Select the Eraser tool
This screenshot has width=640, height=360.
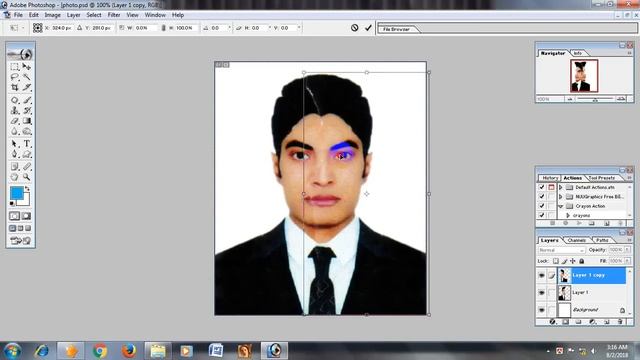click(15, 121)
